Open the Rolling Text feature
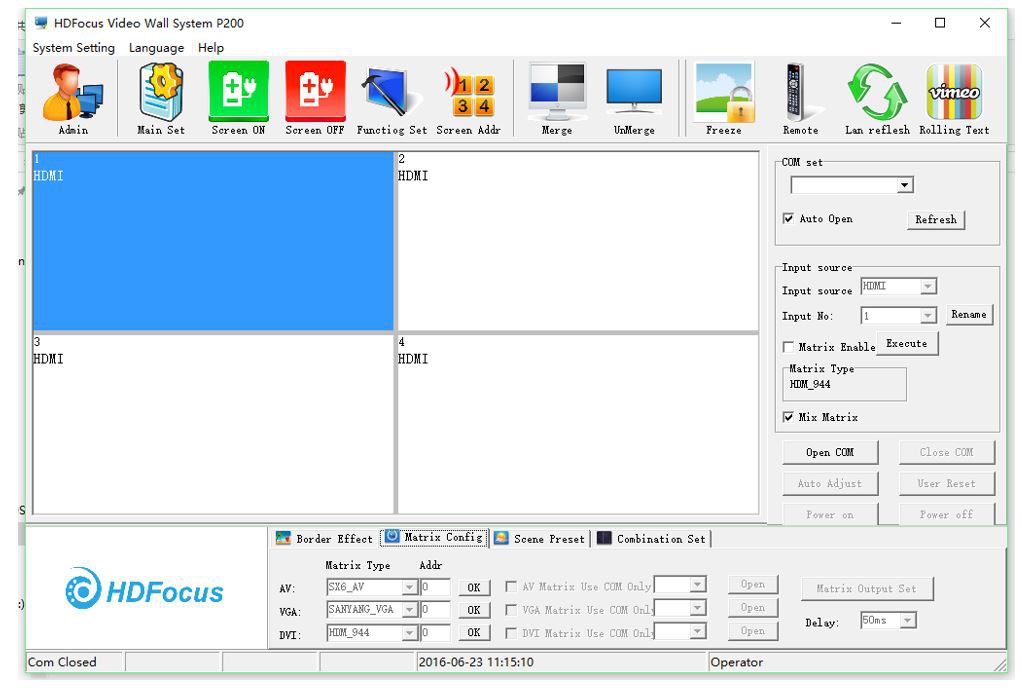Screen dimensions: 1022x688 click(x=956, y=95)
